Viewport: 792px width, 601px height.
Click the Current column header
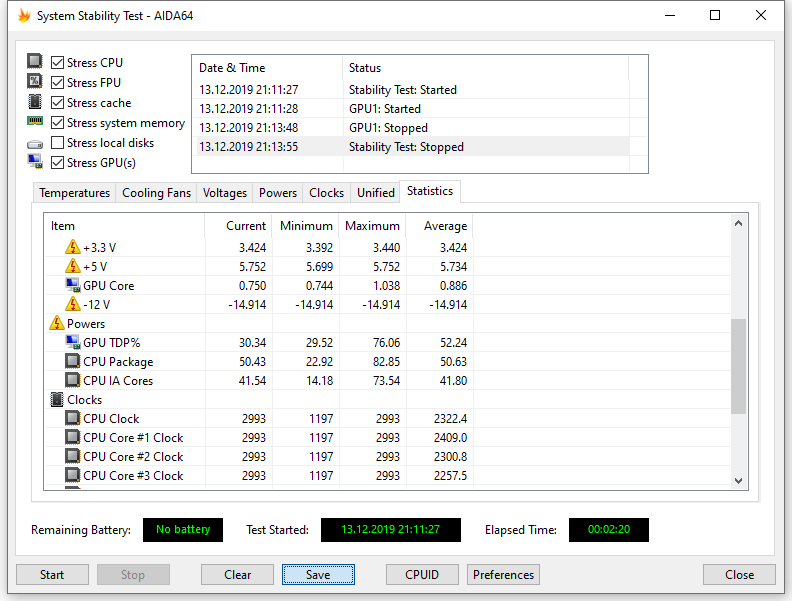point(238,226)
